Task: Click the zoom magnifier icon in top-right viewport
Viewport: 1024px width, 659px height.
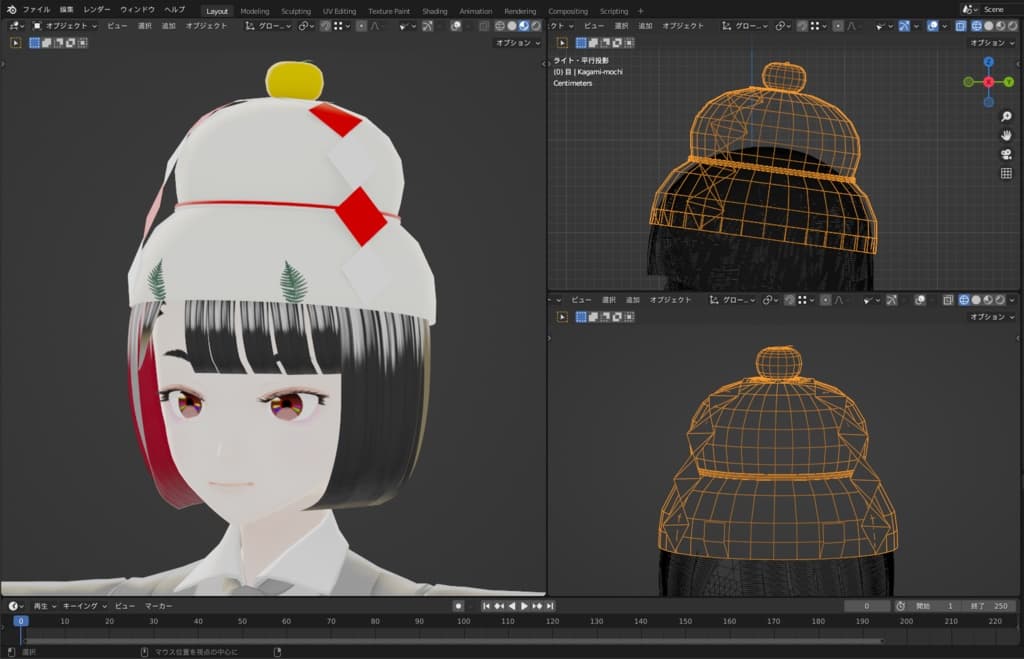Action: point(1006,116)
